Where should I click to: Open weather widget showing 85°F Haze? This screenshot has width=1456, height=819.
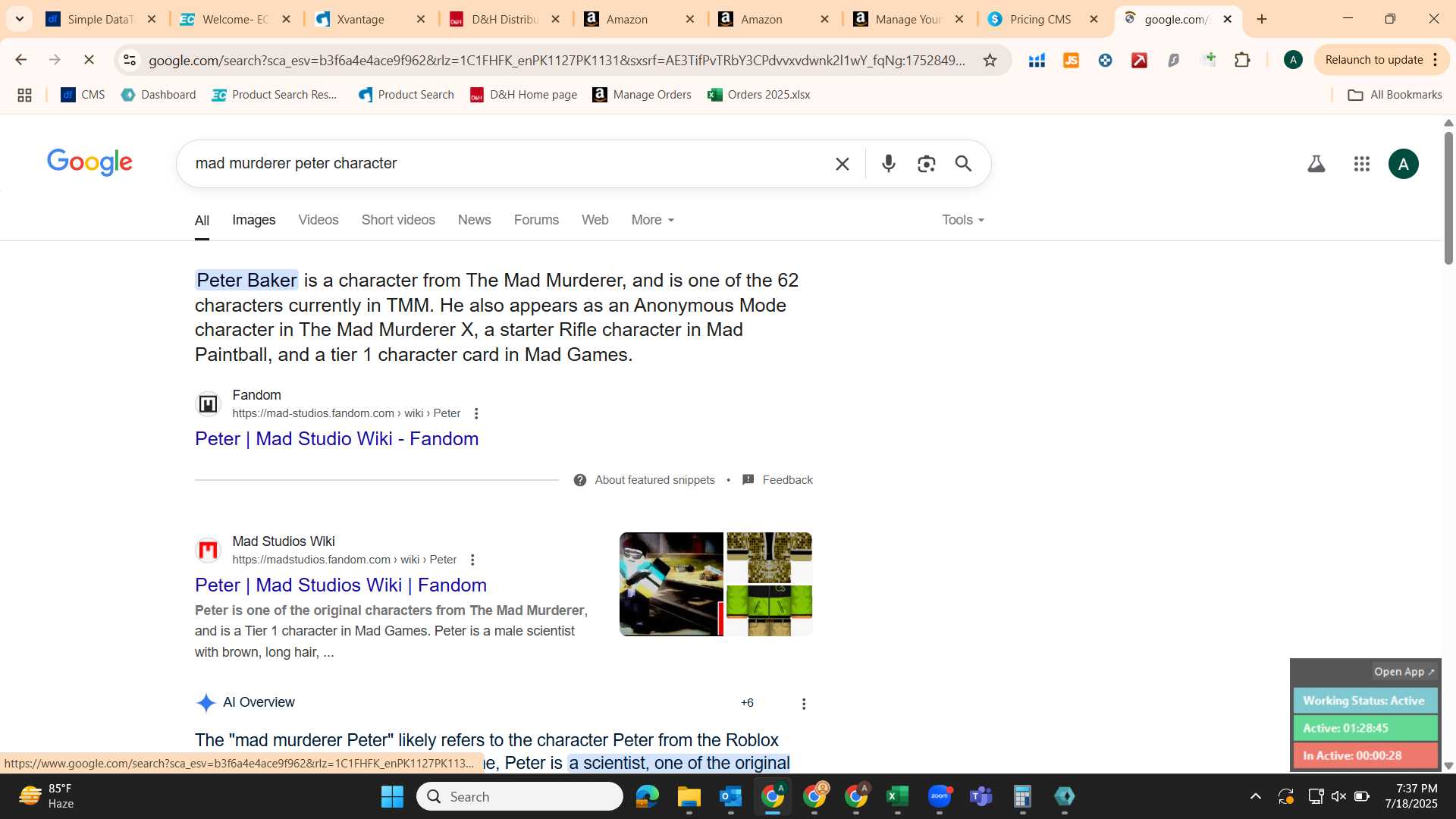[x=47, y=796]
